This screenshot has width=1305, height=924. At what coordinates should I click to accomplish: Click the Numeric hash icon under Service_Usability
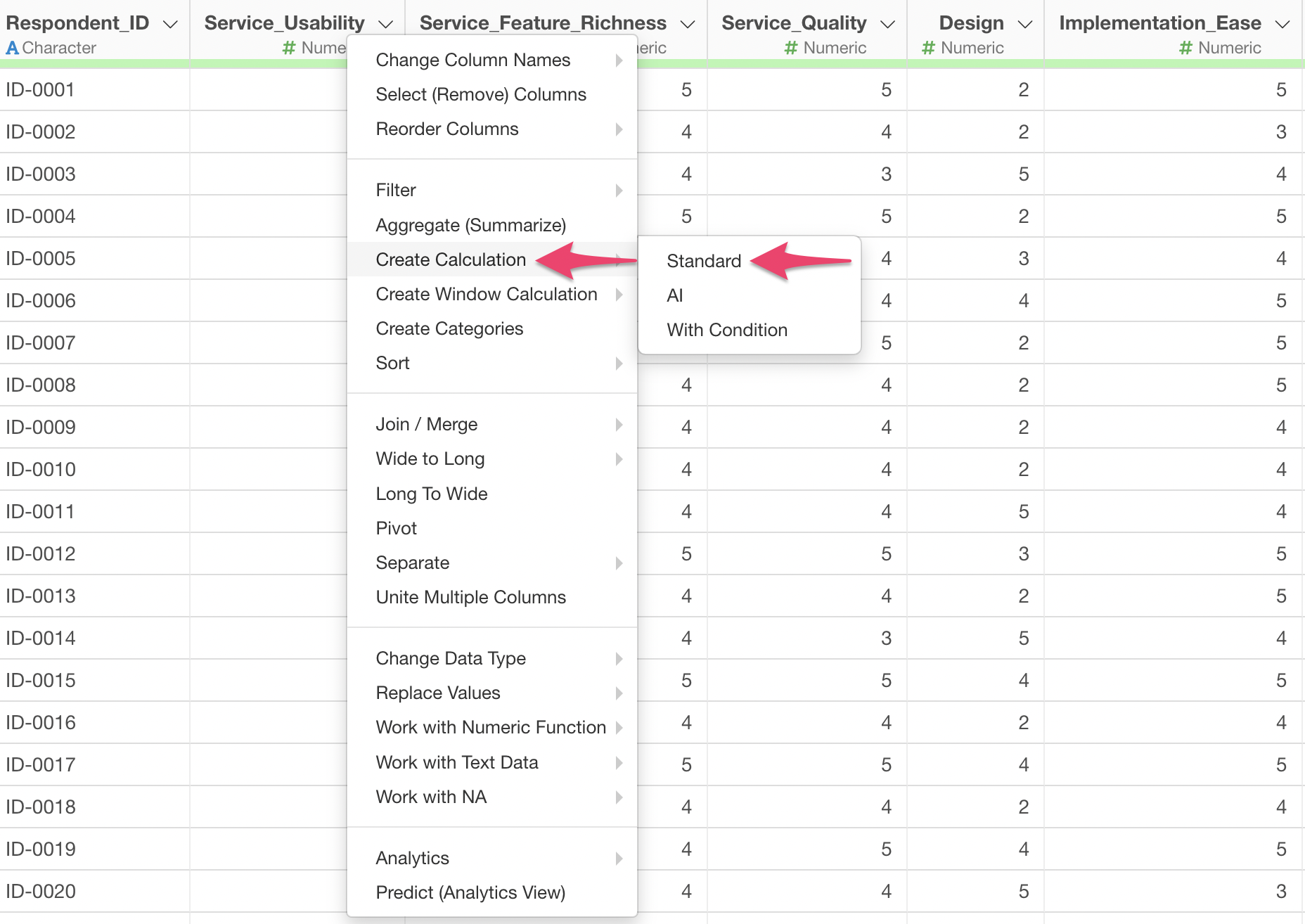[288, 49]
